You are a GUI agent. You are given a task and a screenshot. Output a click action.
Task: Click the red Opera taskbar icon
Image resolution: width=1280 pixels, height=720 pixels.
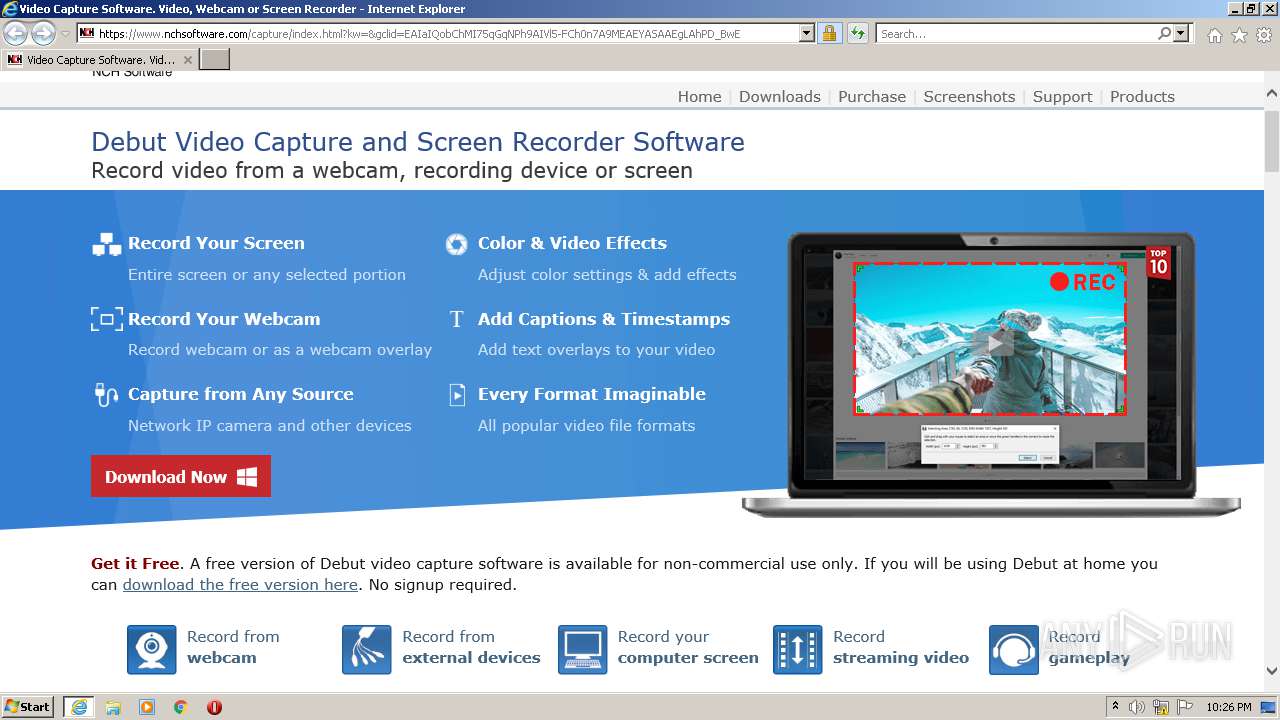[214, 707]
